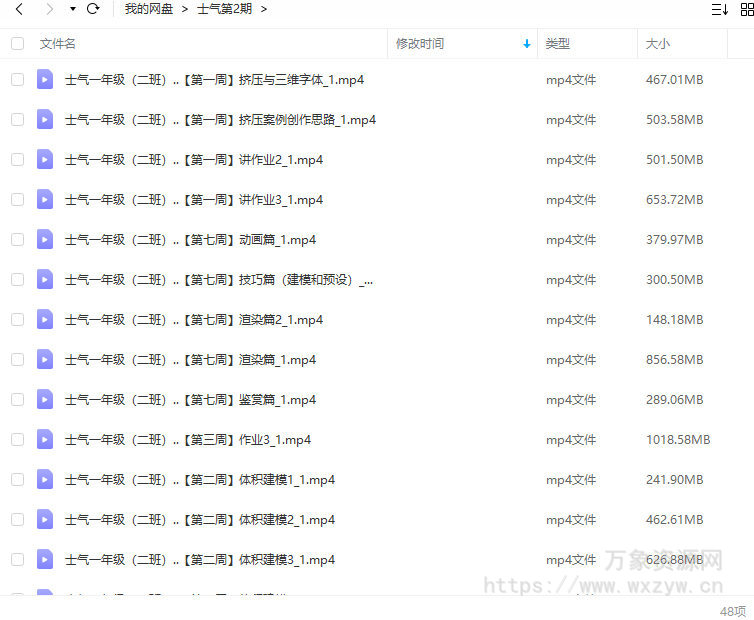Viewport: 754px width, 620px height.
Task: Select file name 【第一周】挤压与三维字体_1.mp4
Action: (214, 80)
